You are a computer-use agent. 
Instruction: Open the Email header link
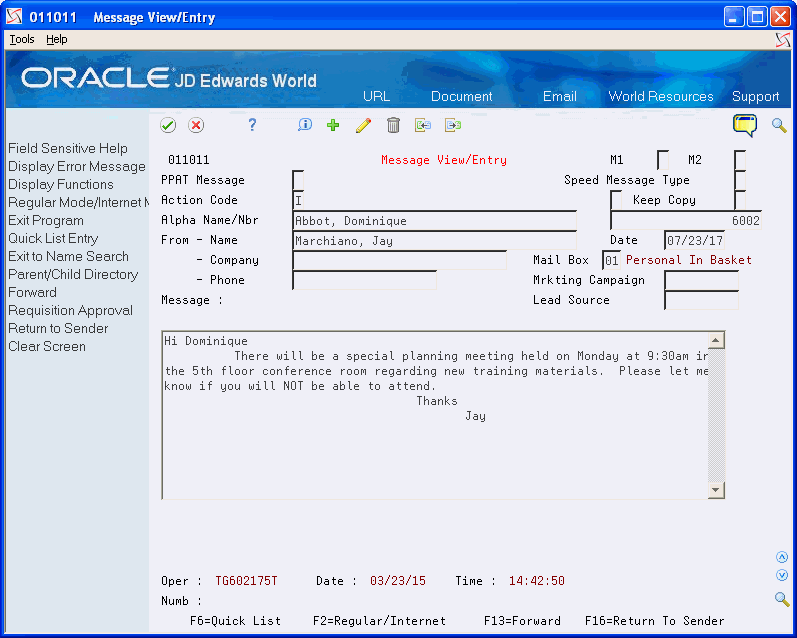[x=560, y=96]
